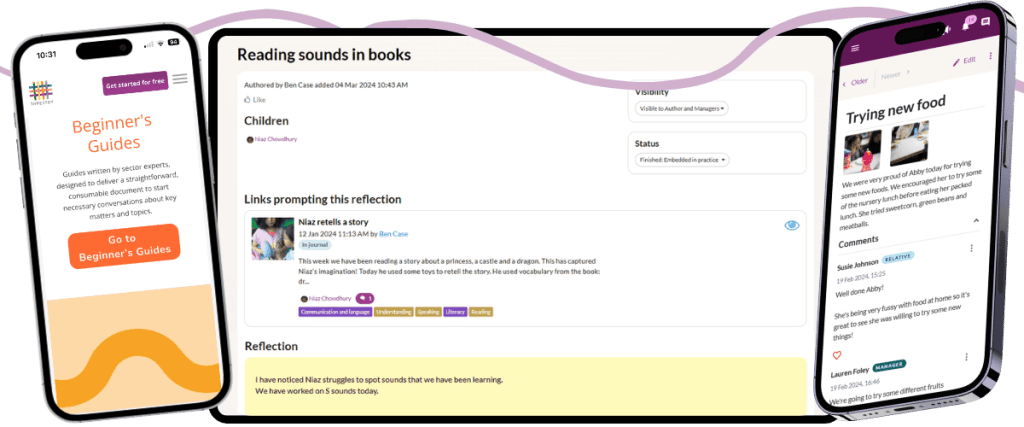Select the Communication and language tag
The width and height of the screenshot is (1024, 427).
point(335,312)
